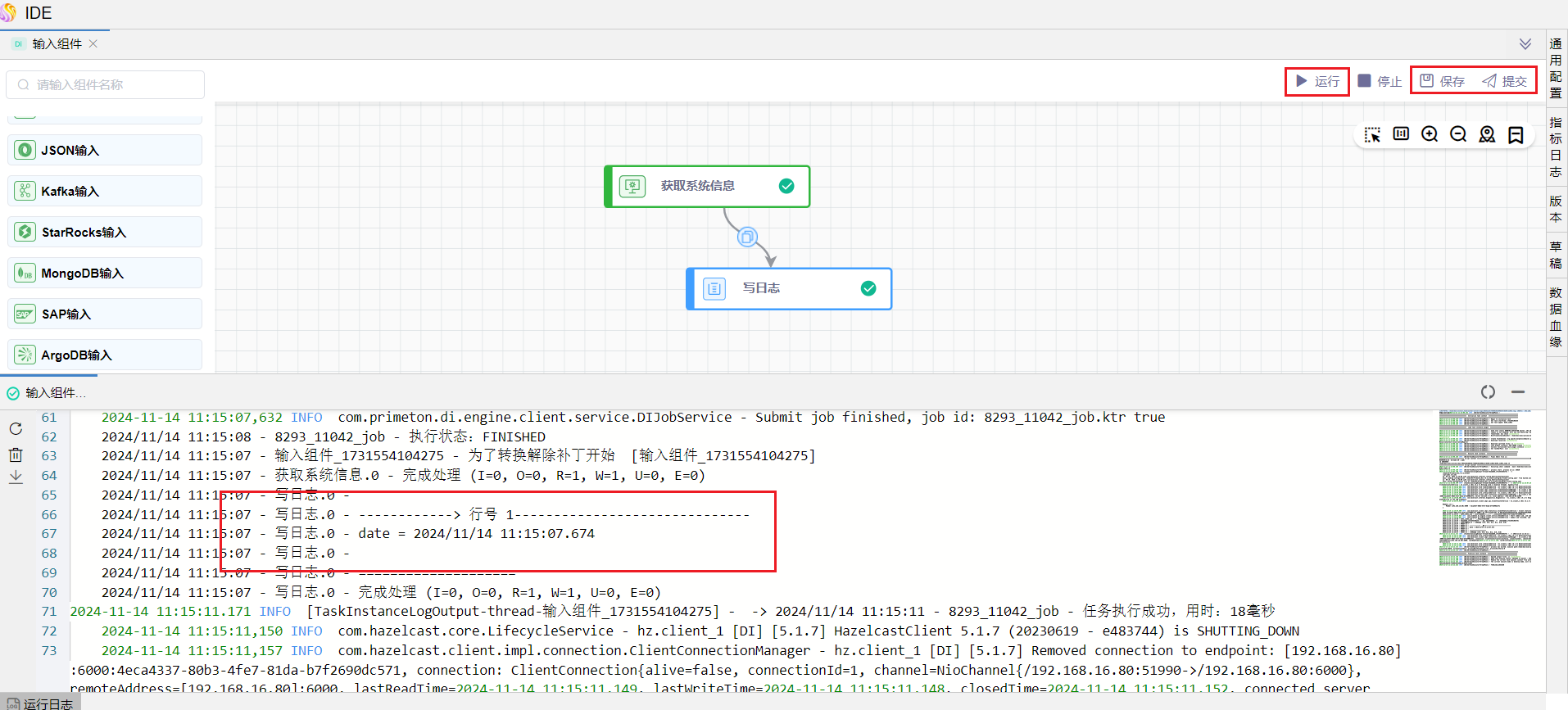Click log line 62 showing 执行状态: FINISHED
Viewport: 1568px width, 710px height.
(x=324, y=437)
